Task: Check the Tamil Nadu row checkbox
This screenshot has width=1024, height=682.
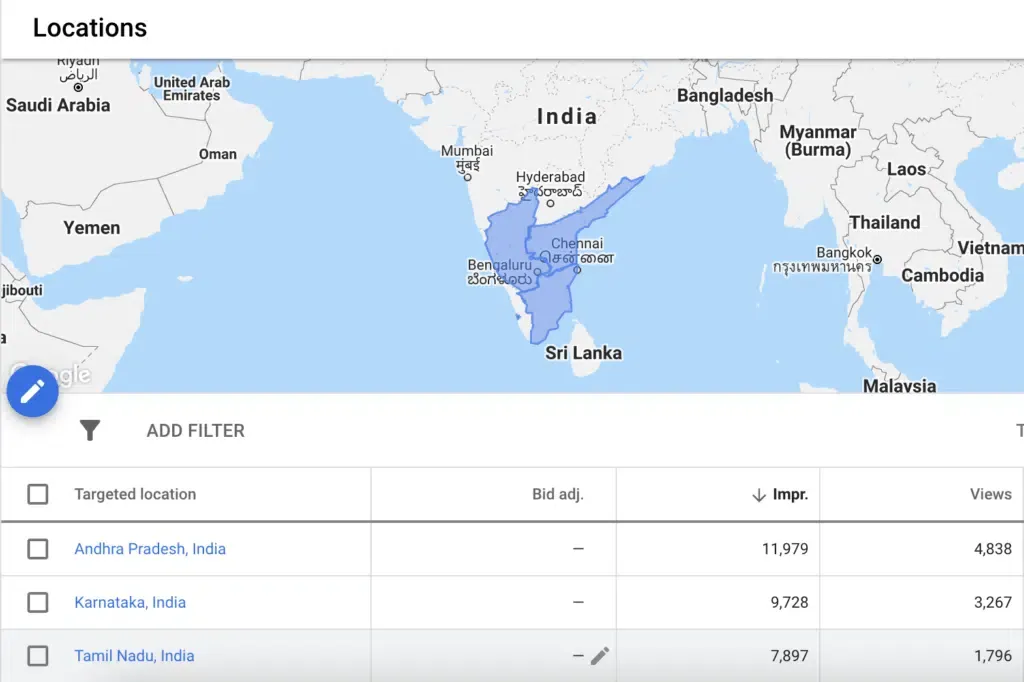Action: (38, 656)
